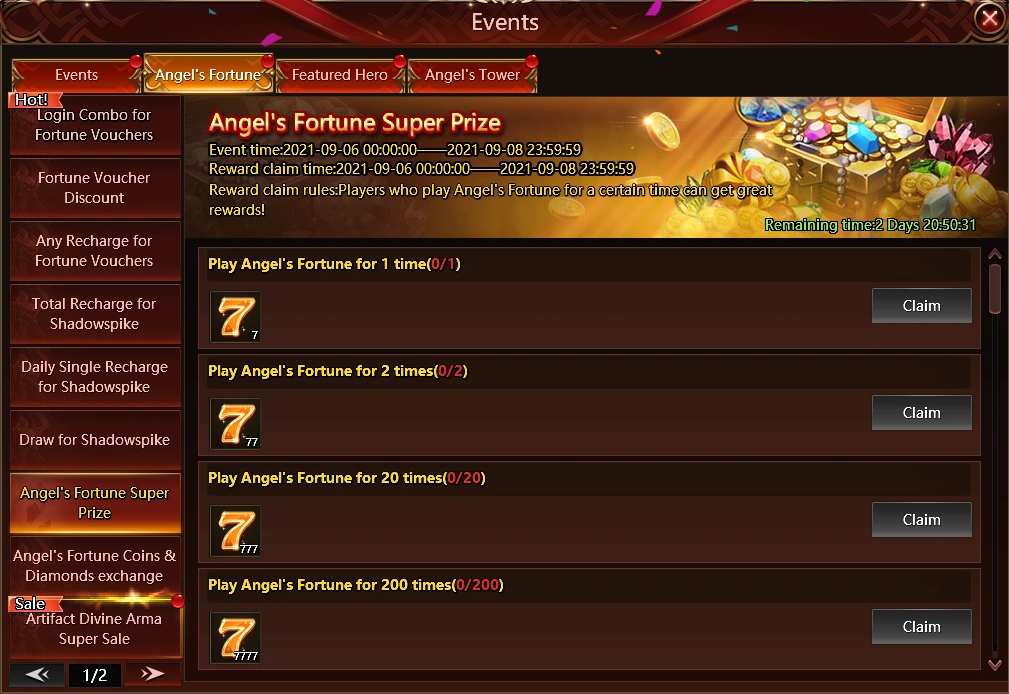Claim reward for playing 200 times
The image size is (1009, 694).
click(921, 626)
